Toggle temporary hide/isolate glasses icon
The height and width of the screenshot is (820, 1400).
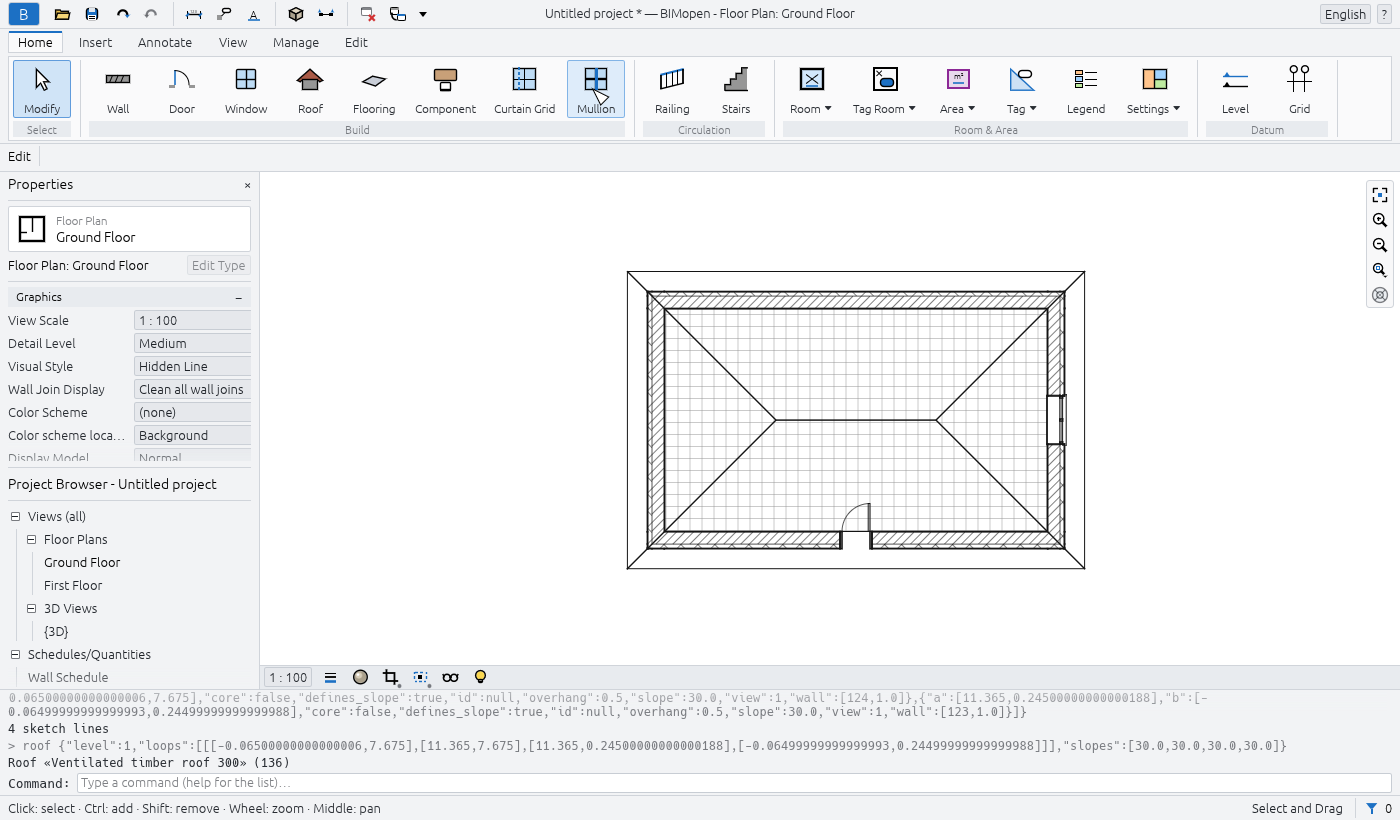(451, 677)
